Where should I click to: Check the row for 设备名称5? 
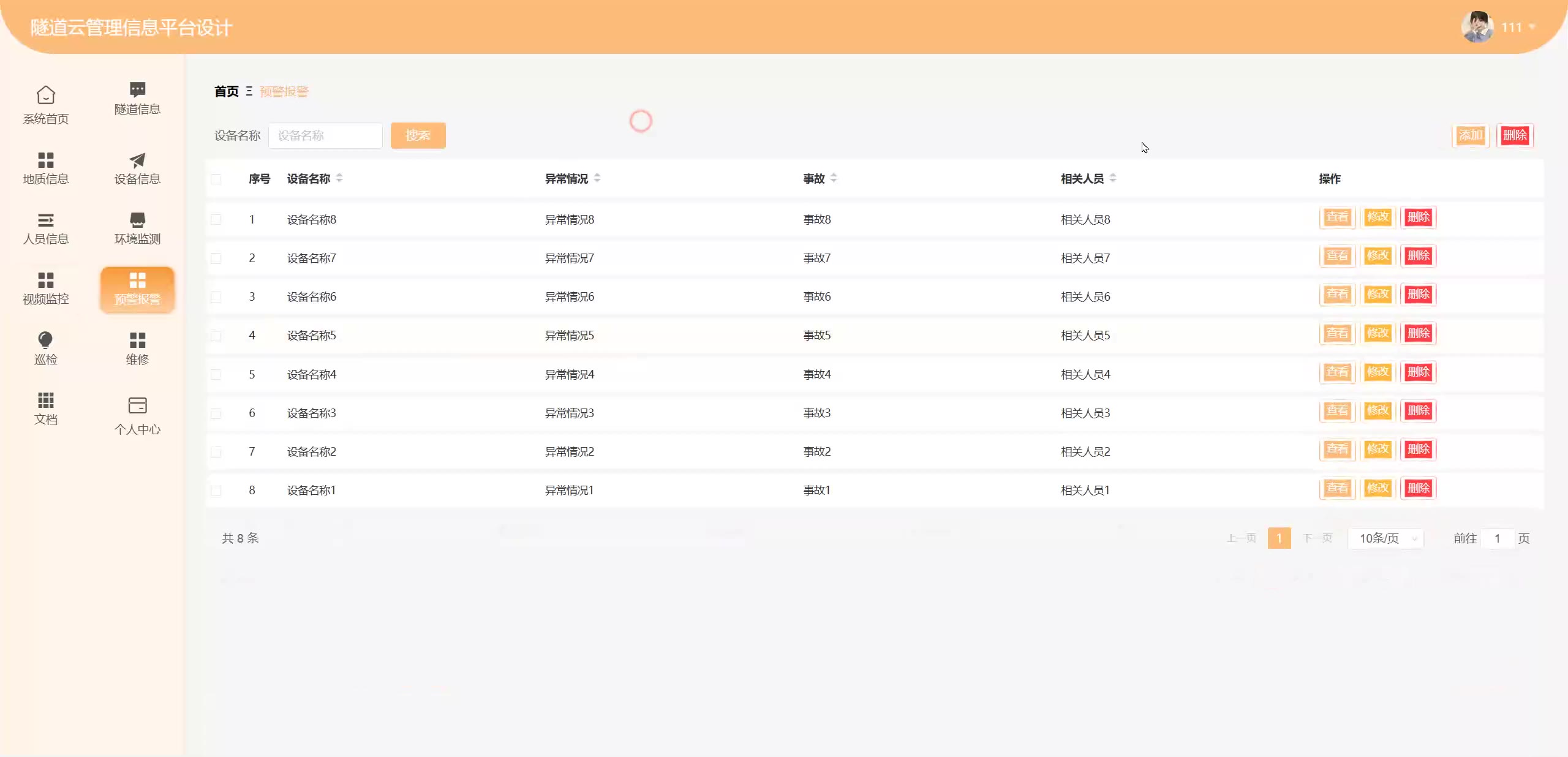coord(216,336)
